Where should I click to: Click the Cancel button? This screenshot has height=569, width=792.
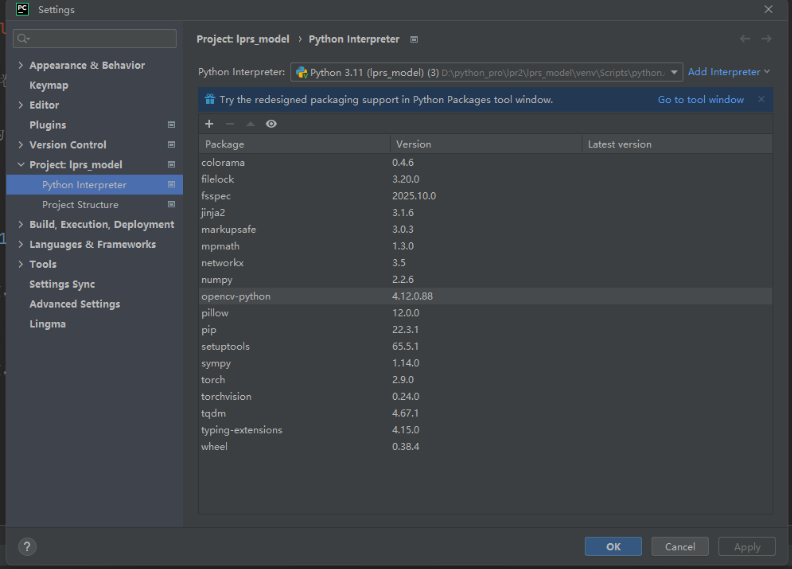680,546
